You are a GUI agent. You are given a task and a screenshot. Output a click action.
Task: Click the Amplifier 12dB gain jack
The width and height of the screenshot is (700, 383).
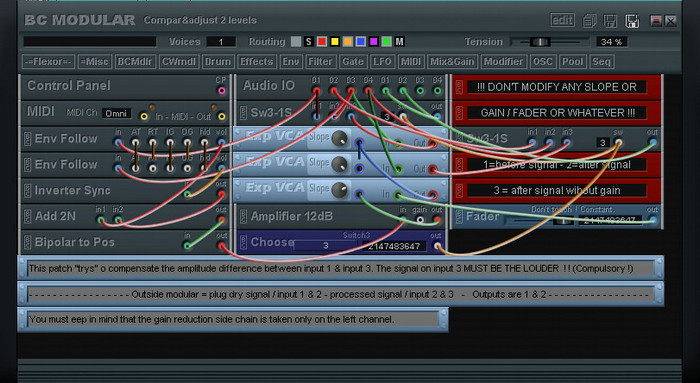(420, 220)
